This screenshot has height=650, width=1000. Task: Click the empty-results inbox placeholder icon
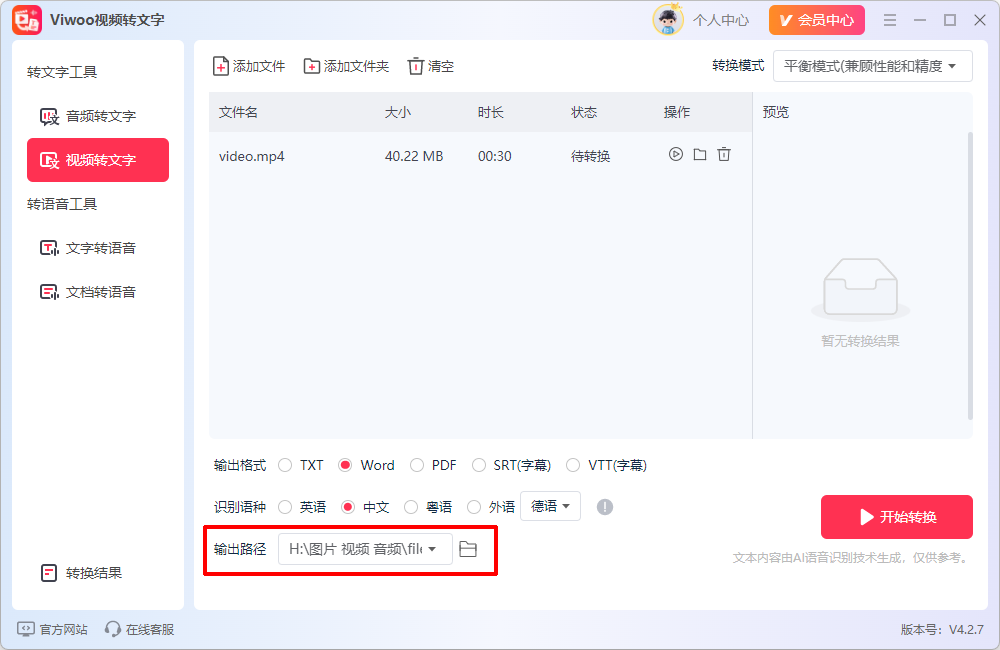click(860, 288)
